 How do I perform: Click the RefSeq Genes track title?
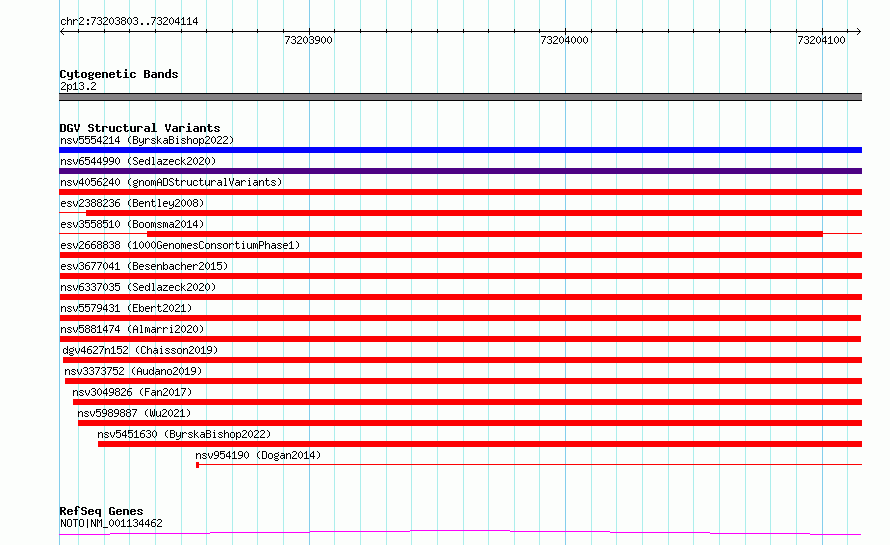101,512
